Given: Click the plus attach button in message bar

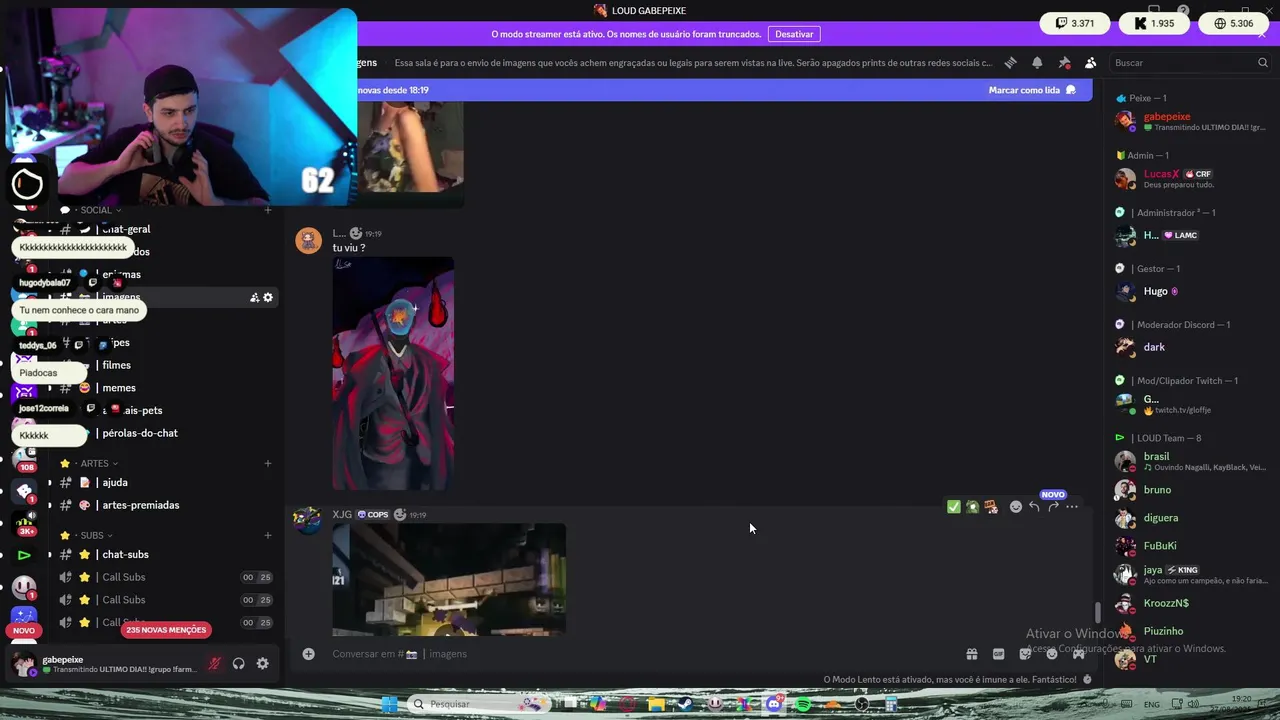Looking at the screenshot, I should point(309,654).
